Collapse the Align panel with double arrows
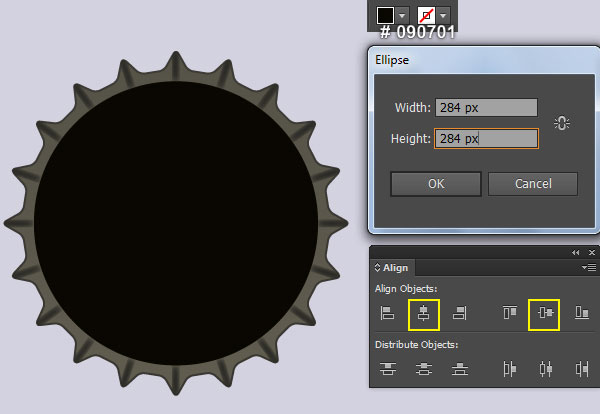This screenshot has height=414, width=600. tap(576, 253)
